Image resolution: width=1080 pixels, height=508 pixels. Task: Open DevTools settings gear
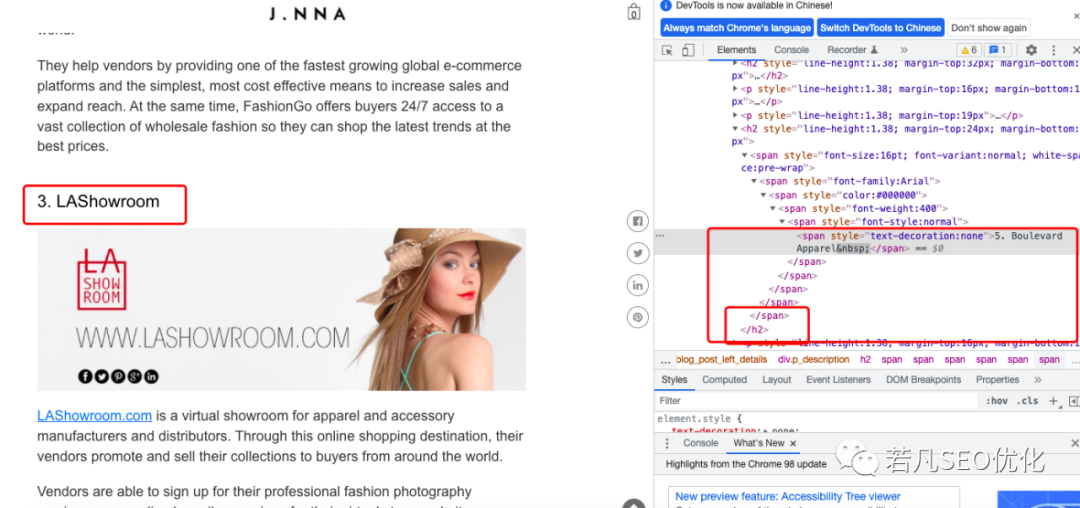click(x=1031, y=50)
